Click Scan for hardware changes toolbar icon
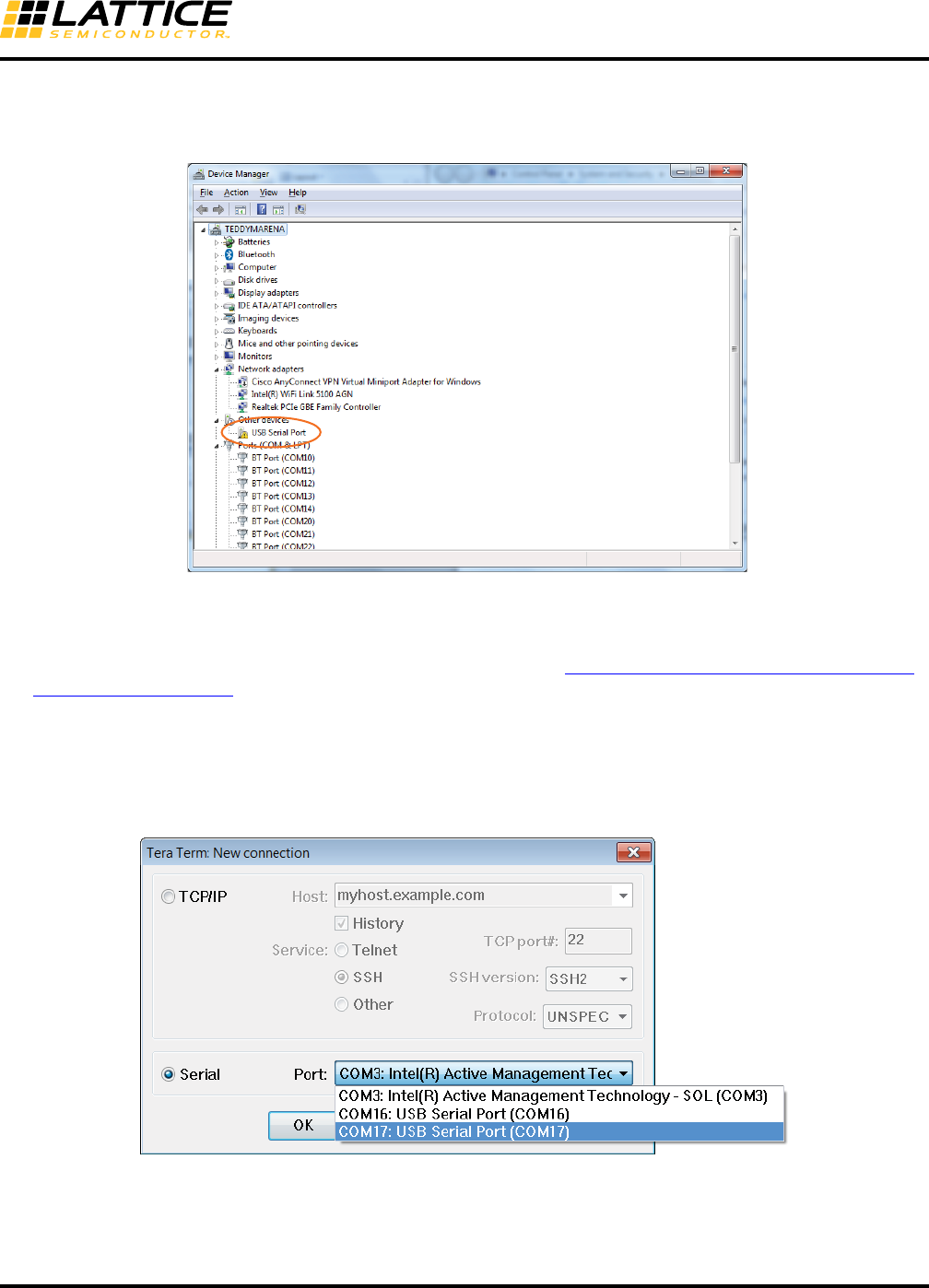Screen dimensions: 929x1288 point(300,209)
